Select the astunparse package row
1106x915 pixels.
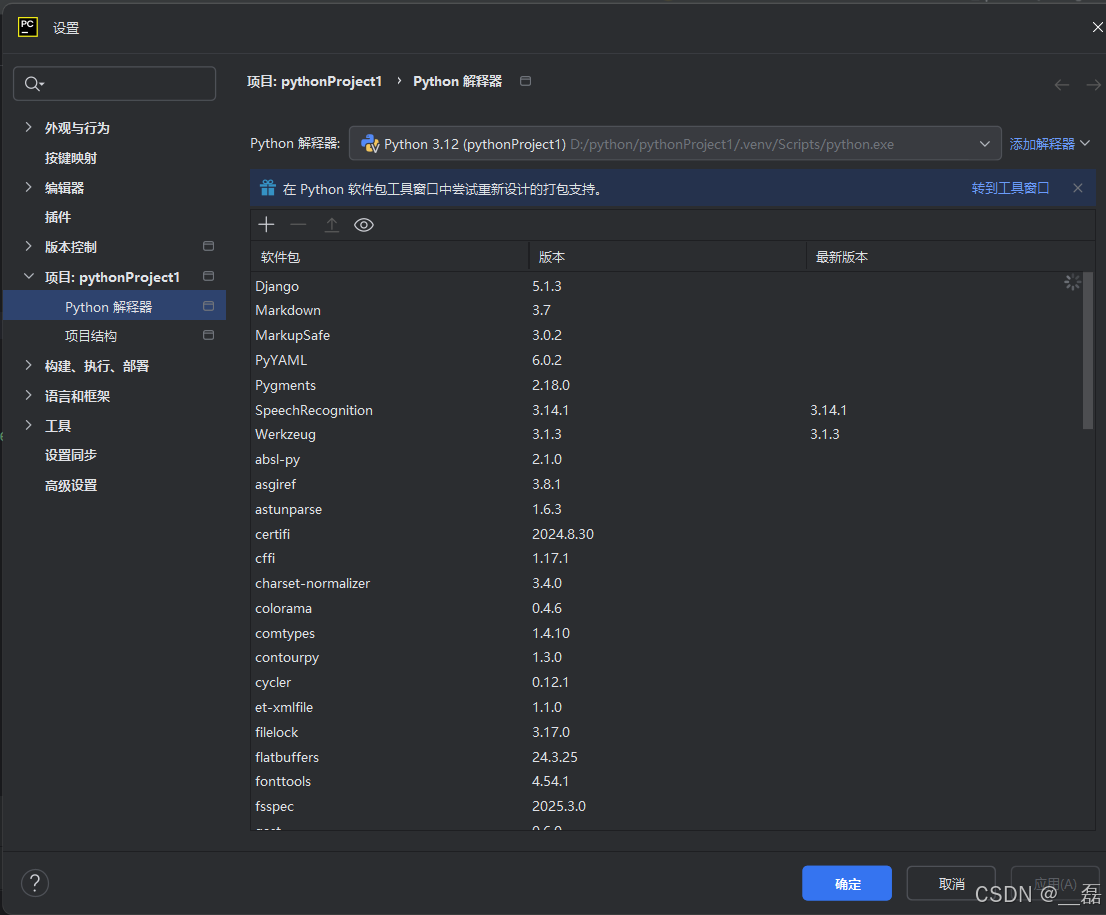666,509
